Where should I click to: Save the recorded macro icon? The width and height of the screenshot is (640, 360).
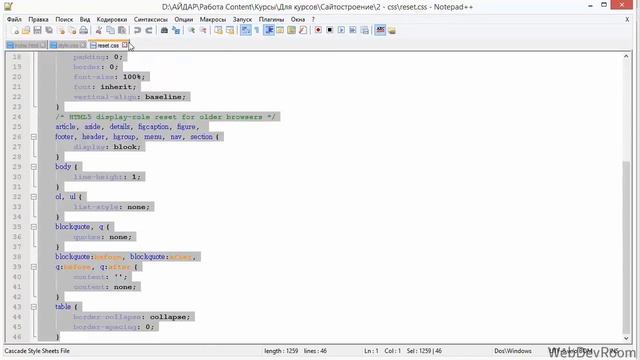click(364, 30)
